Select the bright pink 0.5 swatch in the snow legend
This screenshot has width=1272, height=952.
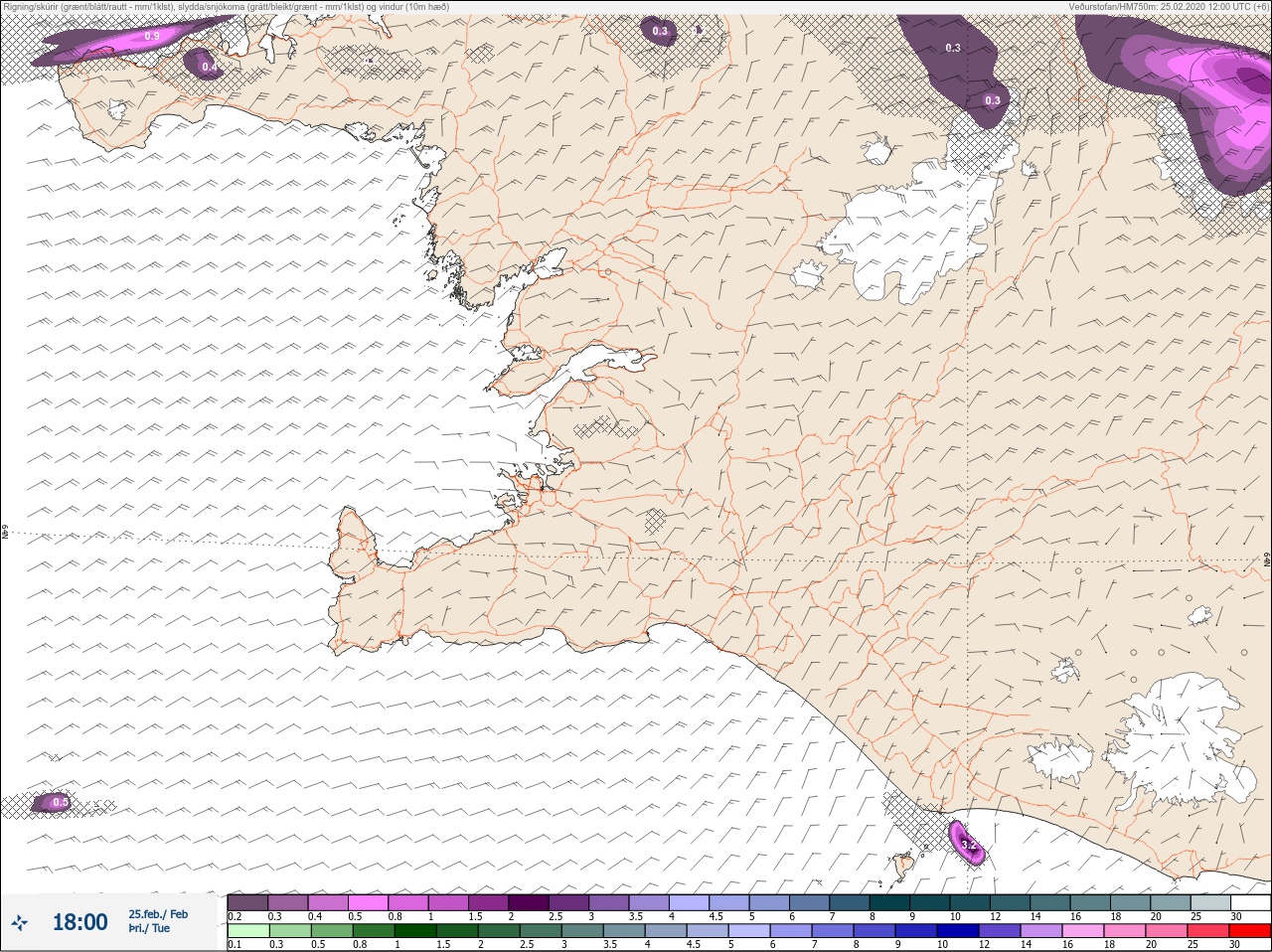367,902
